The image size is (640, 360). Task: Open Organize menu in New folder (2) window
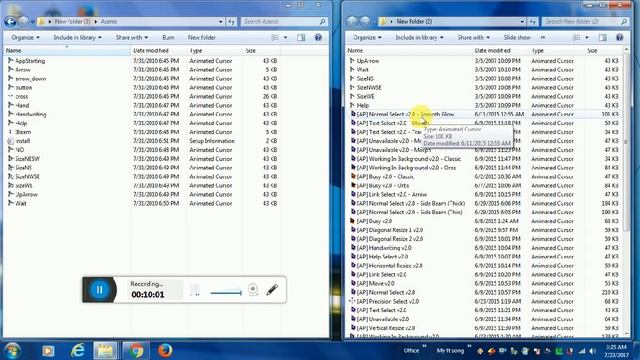pyautogui.click(x=367, y=38)
